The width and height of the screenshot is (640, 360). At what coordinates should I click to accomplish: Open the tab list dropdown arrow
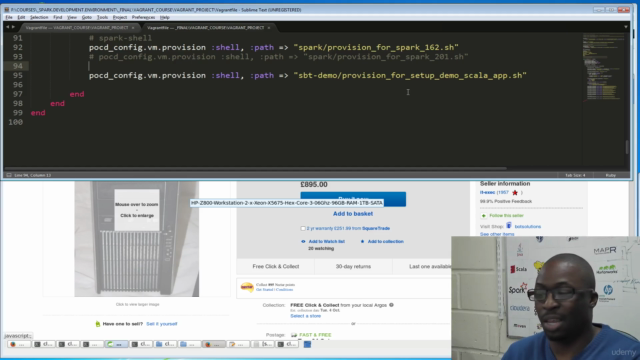[x=626, y=27]
